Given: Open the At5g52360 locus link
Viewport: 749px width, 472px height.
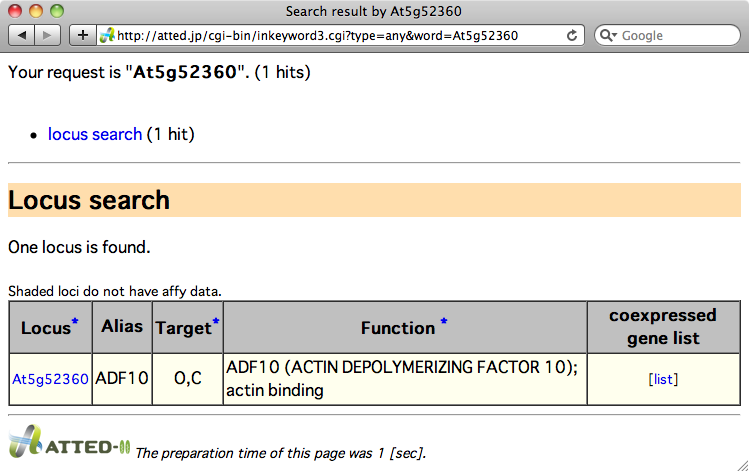Looking at the screenshot, I should tap(50, 379).
